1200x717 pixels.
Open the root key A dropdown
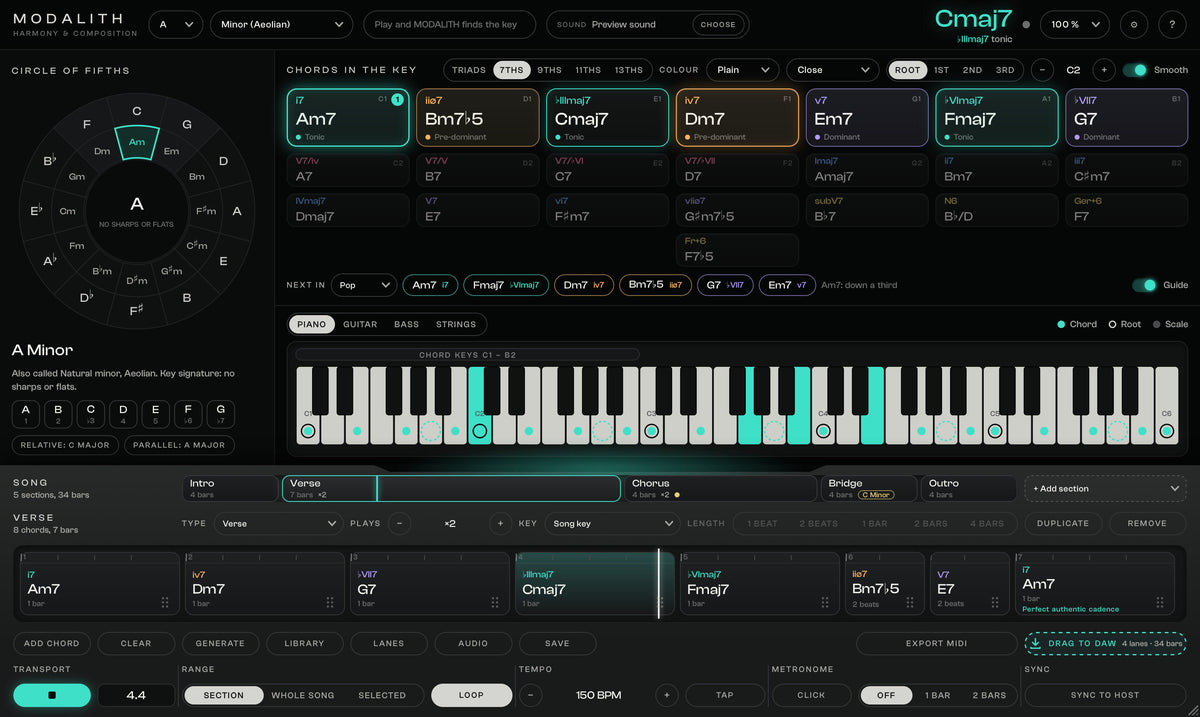click(x=176, y=24)
